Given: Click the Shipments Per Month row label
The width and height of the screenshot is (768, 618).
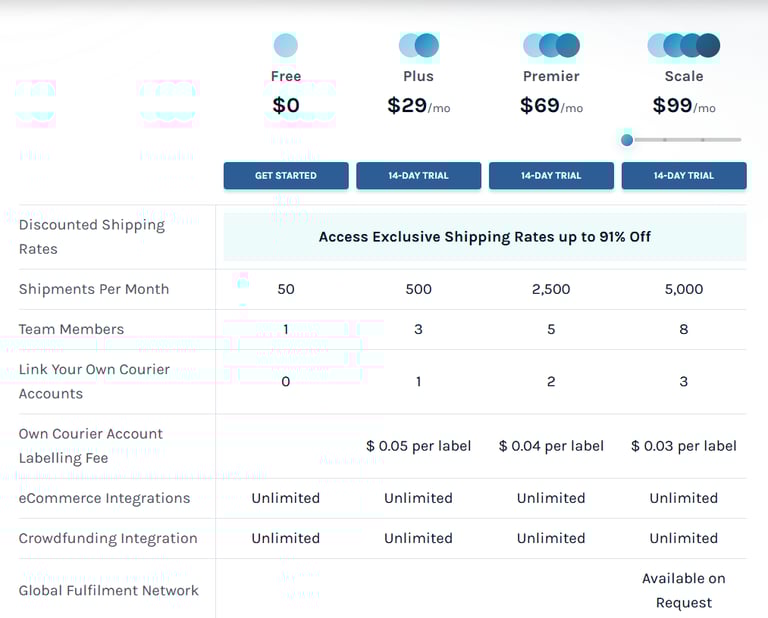Looking at the screenshot, I should tap(94, 289).
